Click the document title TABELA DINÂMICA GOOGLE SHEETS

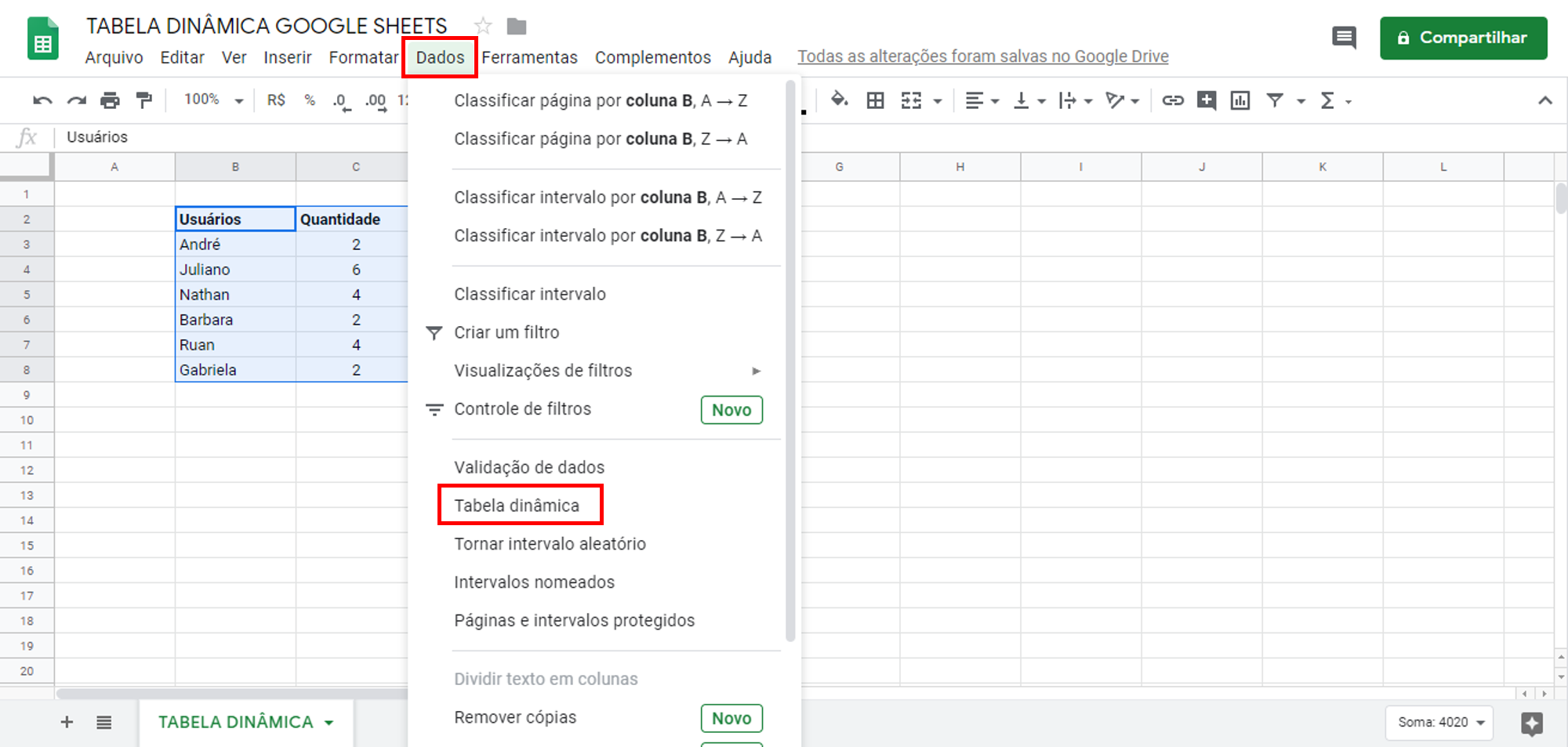coord(267,26)
